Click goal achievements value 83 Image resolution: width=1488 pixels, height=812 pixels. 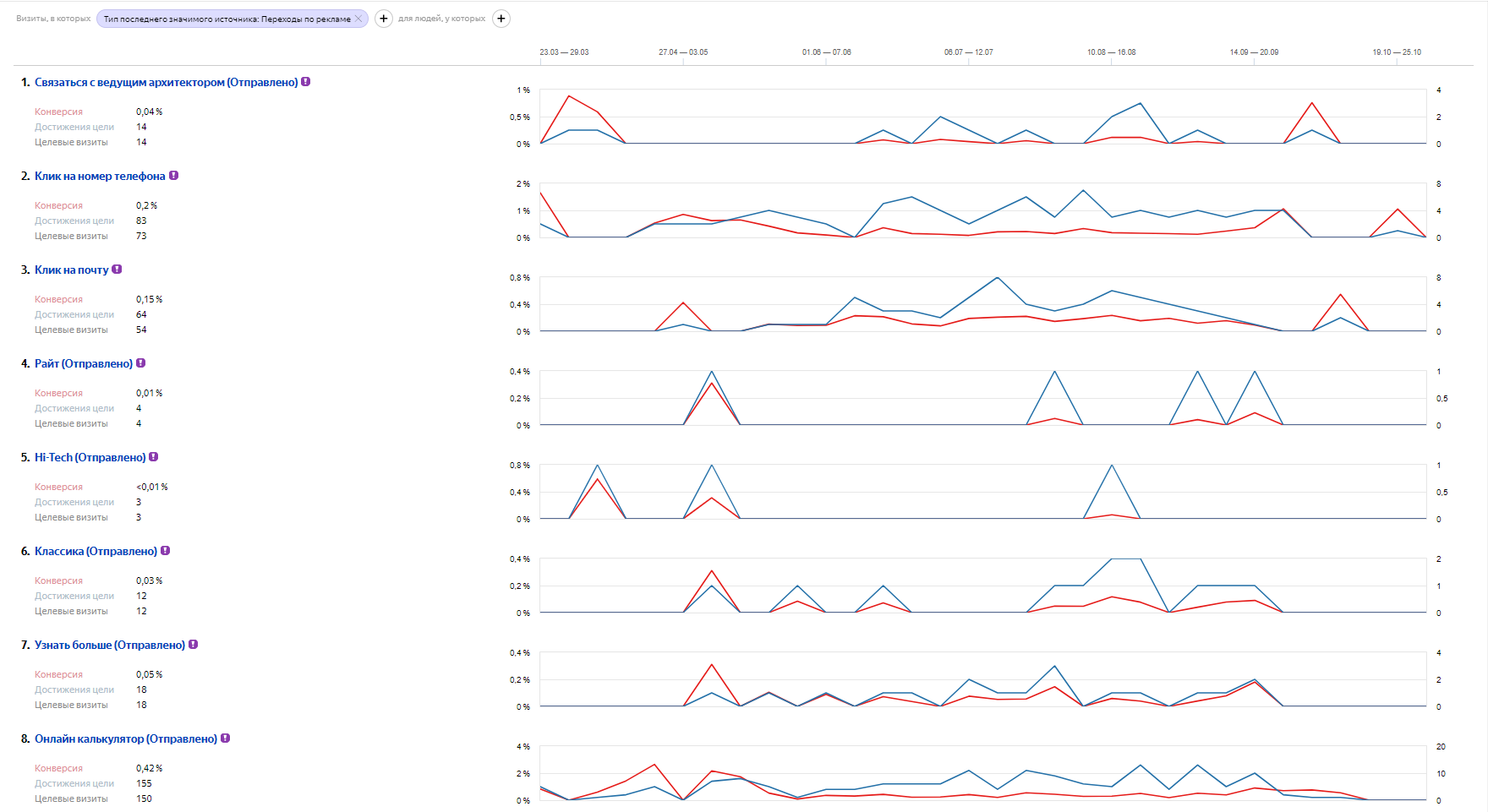141,221
